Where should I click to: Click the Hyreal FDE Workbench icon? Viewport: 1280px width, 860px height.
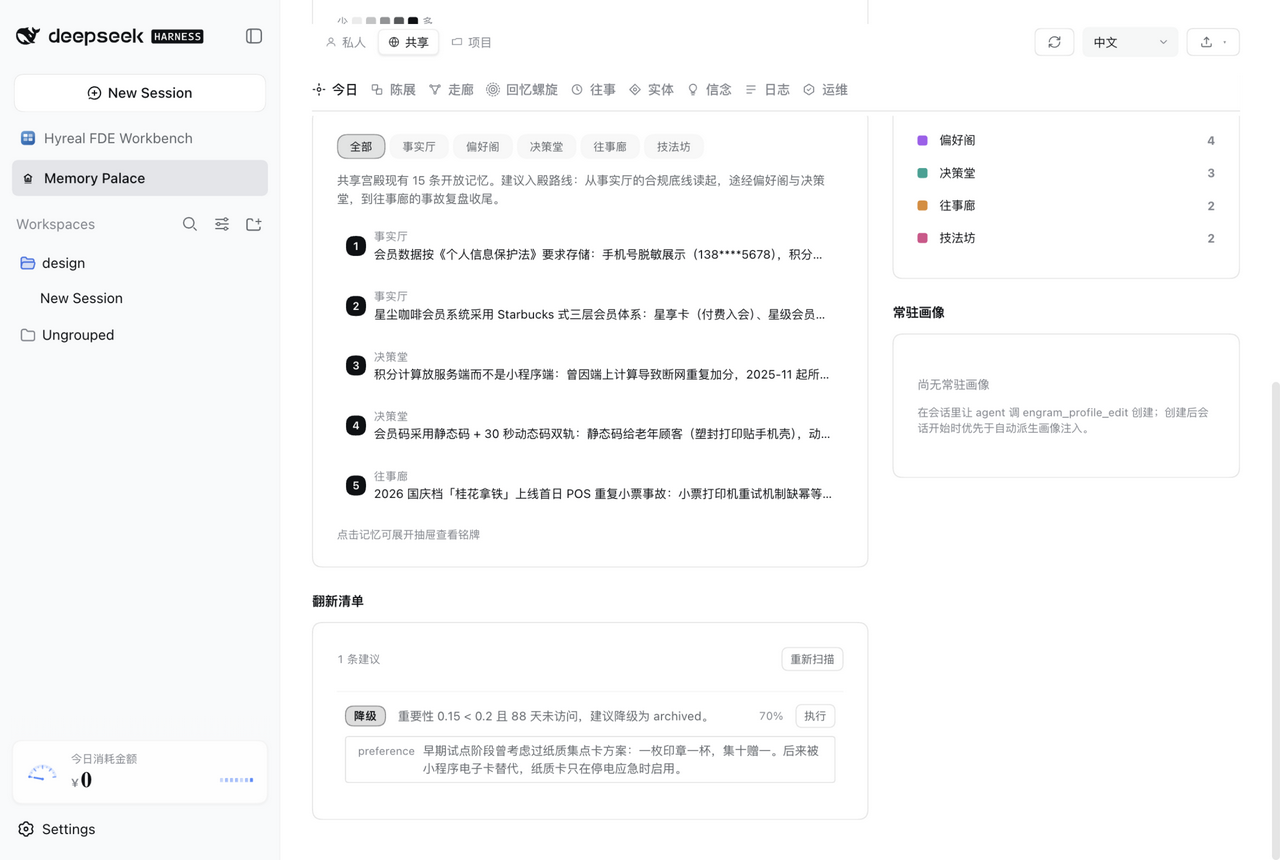[28, 138]
